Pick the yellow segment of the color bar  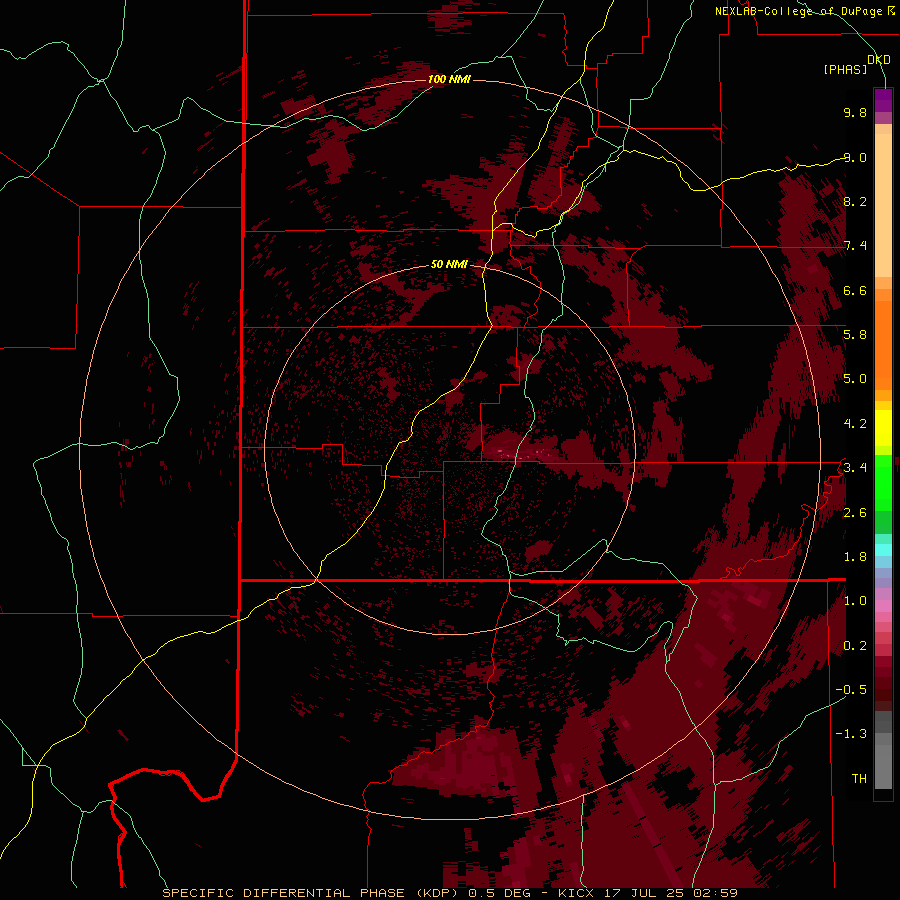[x=883, y=428]
